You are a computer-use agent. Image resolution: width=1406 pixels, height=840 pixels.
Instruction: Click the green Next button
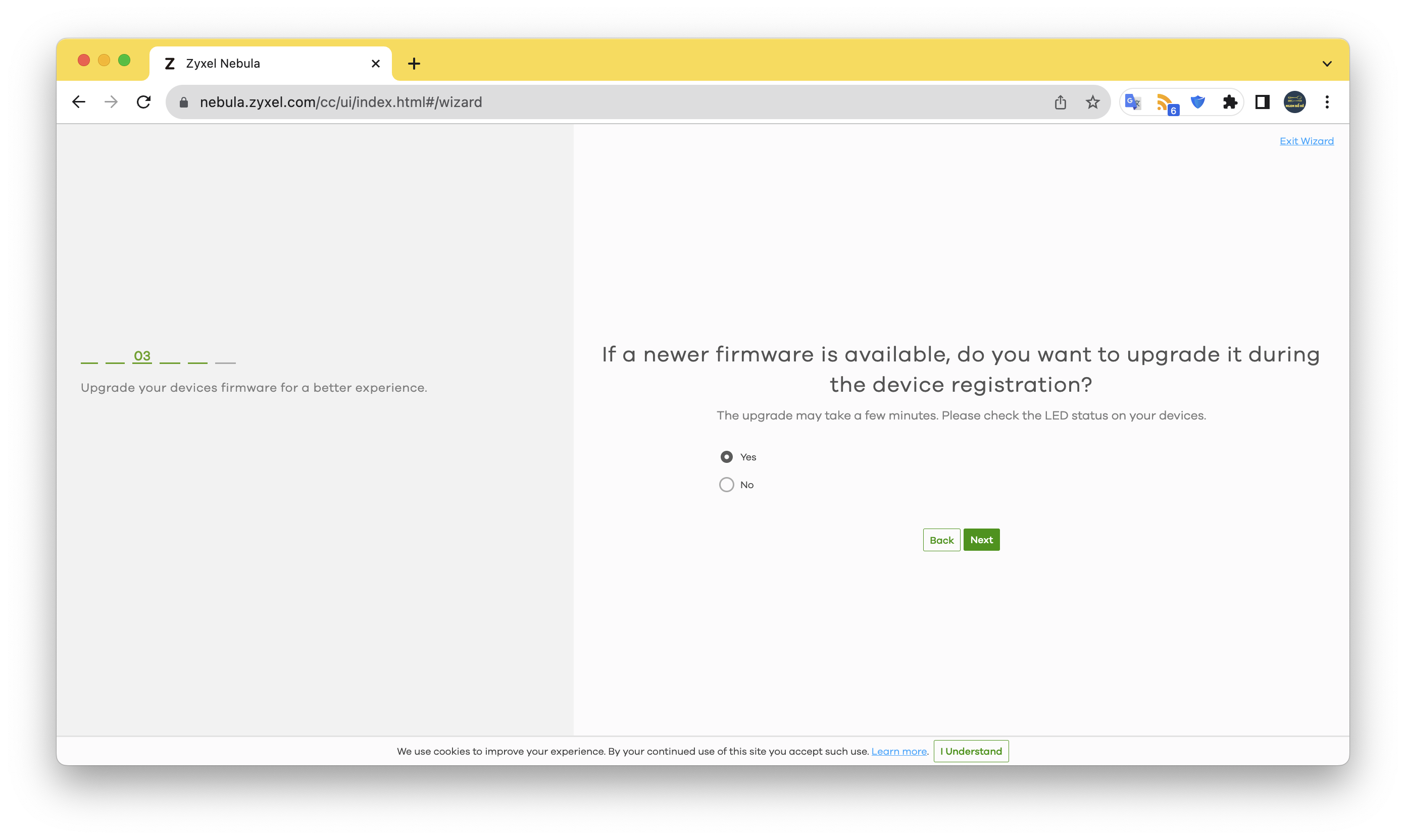(981, 540)
